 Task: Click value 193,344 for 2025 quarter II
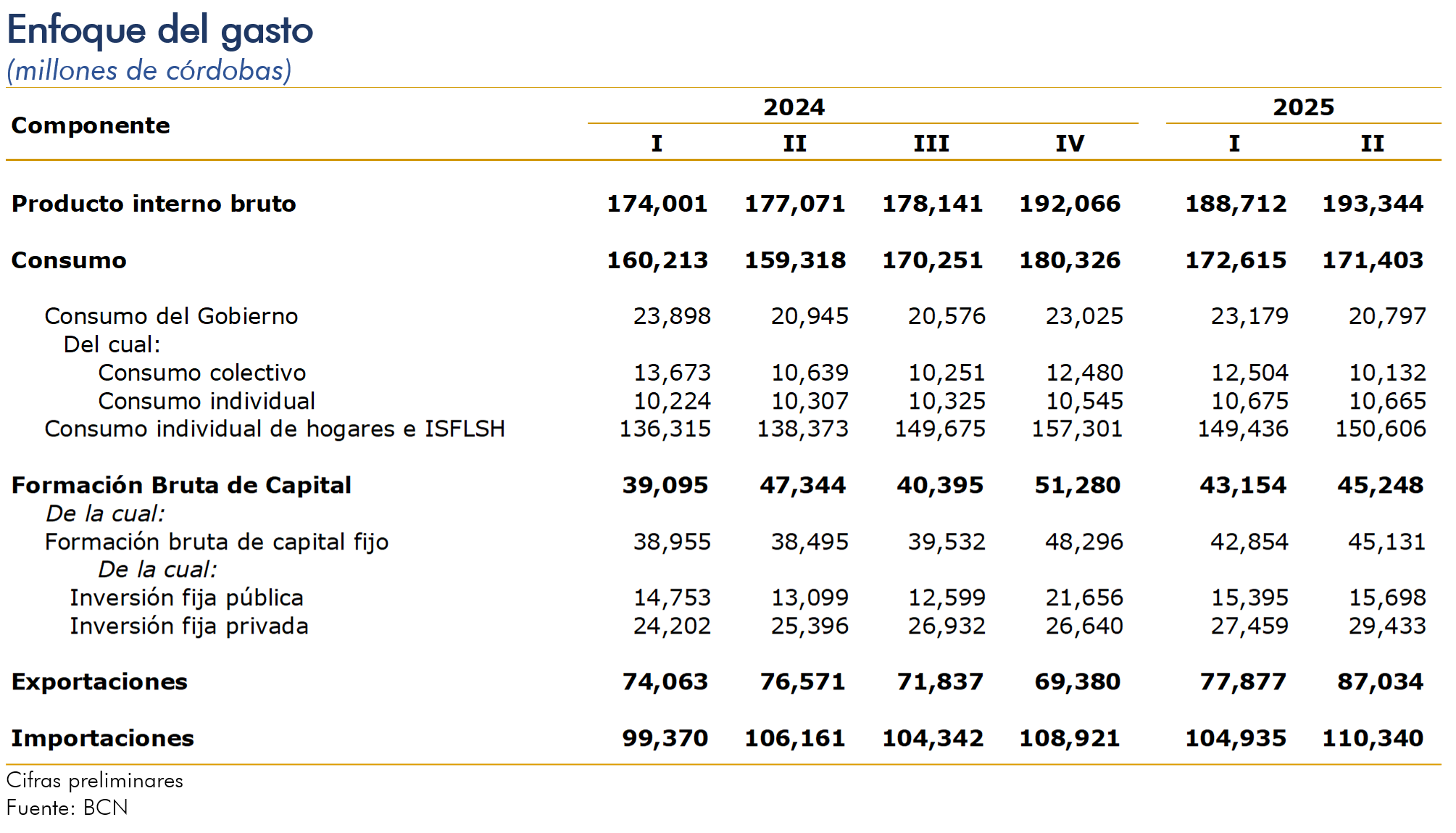pyautogui.click(x=1373, y=204)
